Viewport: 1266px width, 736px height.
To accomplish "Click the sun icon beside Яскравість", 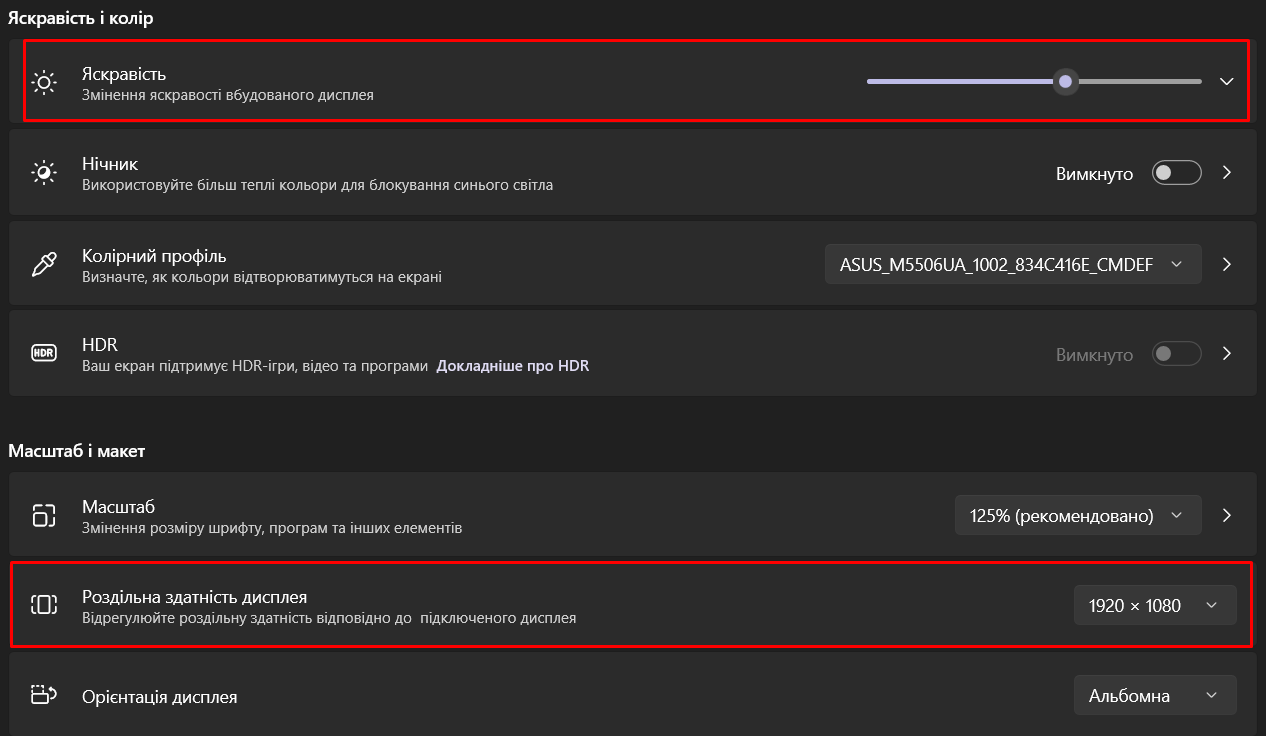I will [x=44, y=83].
